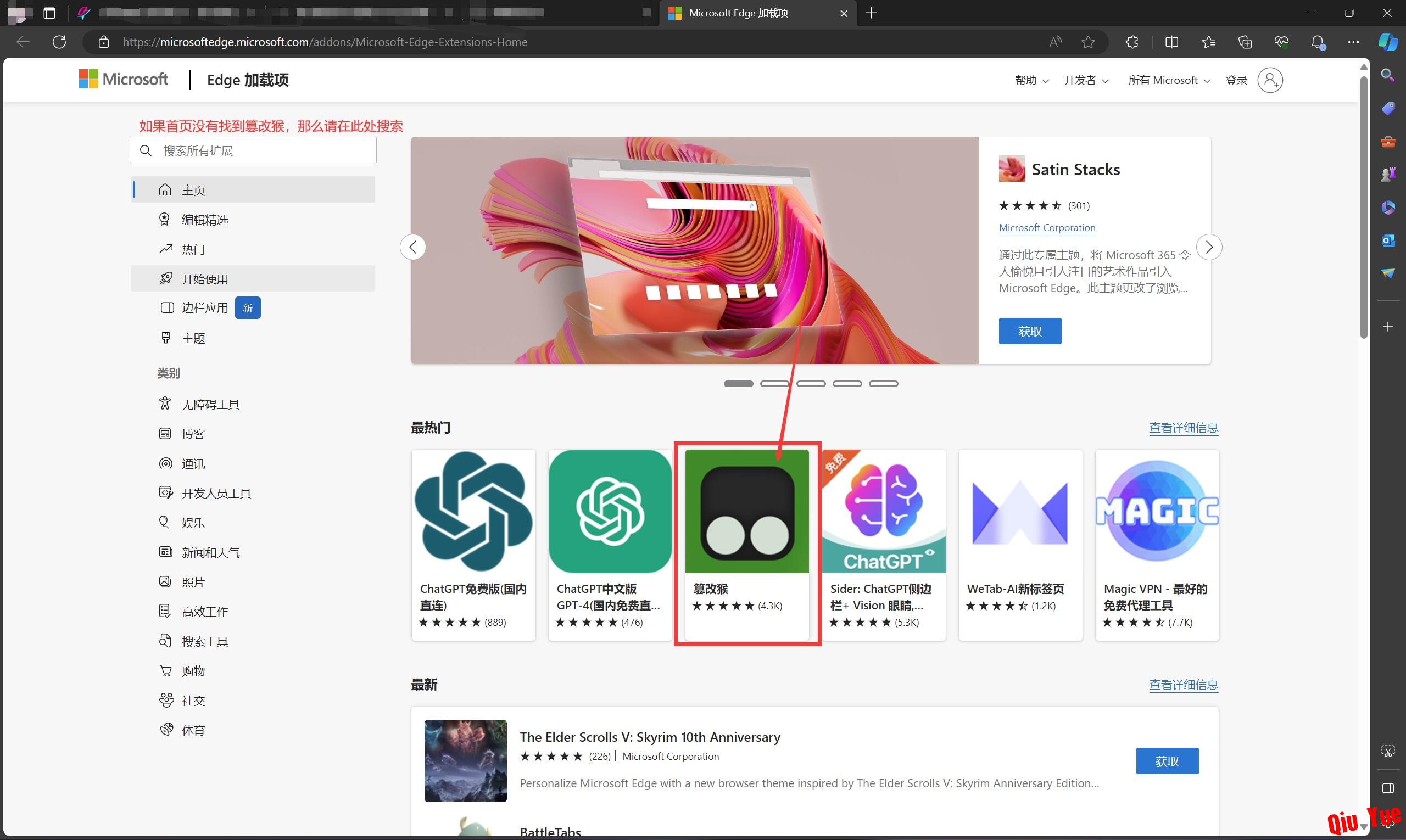Open tab actions menu icon

(50, 13)
